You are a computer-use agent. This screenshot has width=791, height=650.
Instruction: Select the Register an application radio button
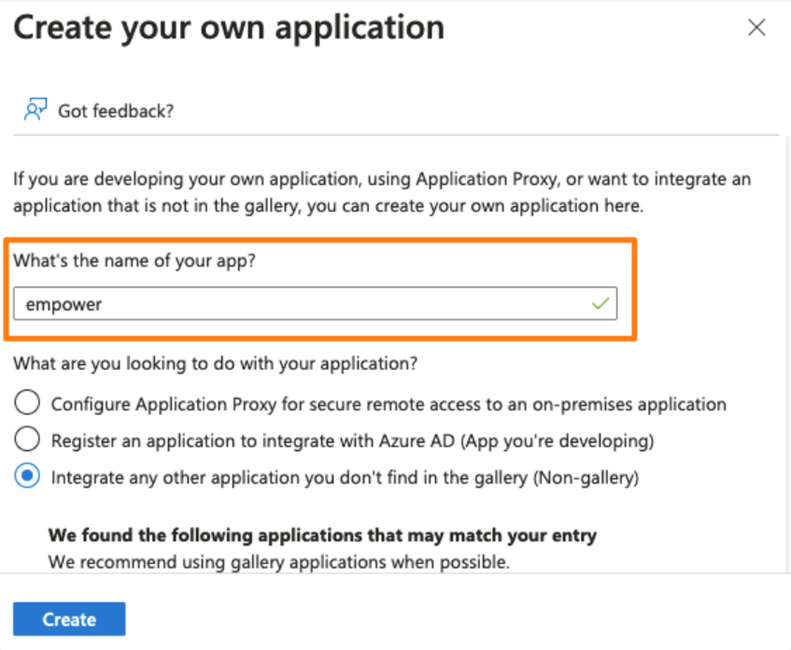[27, 439]
